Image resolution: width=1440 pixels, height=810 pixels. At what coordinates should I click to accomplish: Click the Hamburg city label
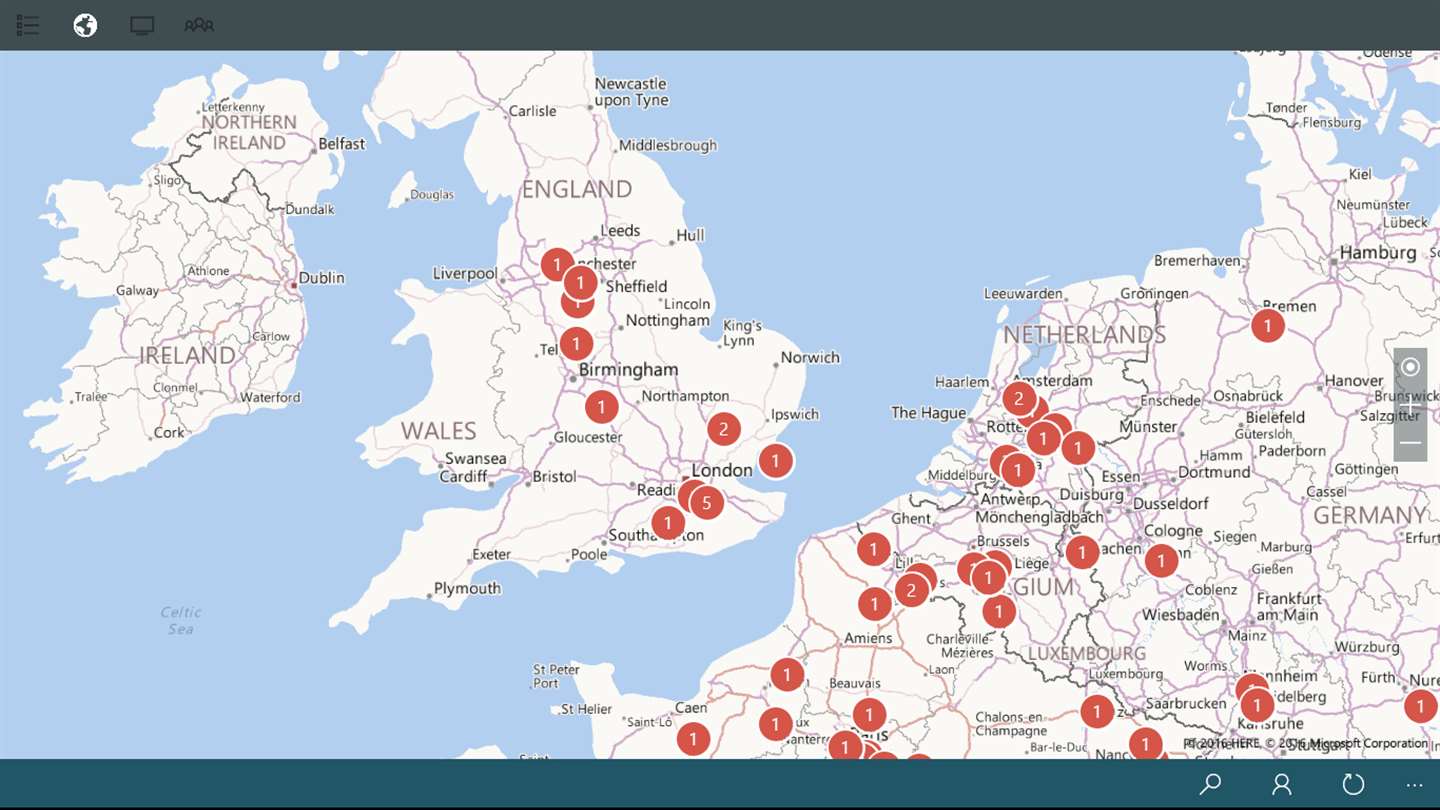click(x=1378, y=253)
